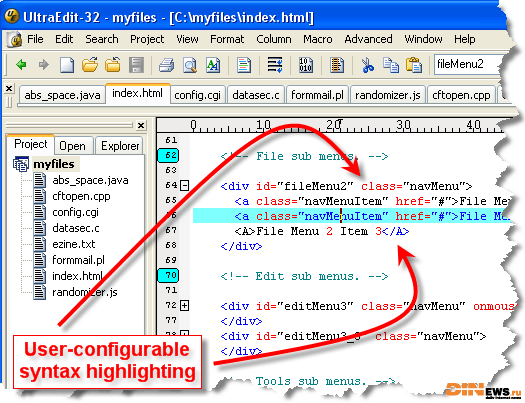525x403 pixels.
Task: Copy selection with the copy icon
Action: tap(390, 65)
